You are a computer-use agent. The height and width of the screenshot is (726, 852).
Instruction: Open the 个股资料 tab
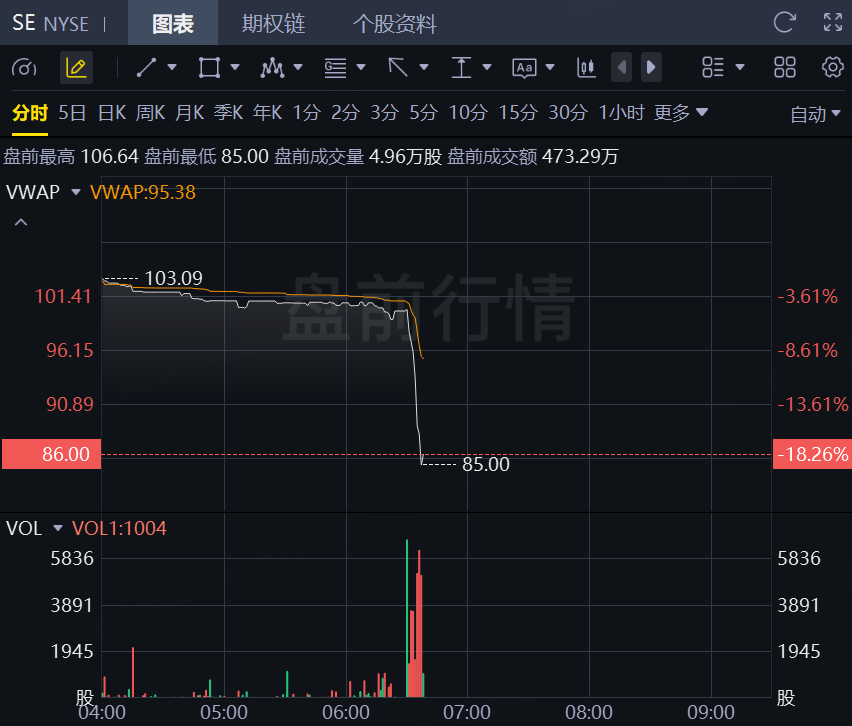coord(394,23)
